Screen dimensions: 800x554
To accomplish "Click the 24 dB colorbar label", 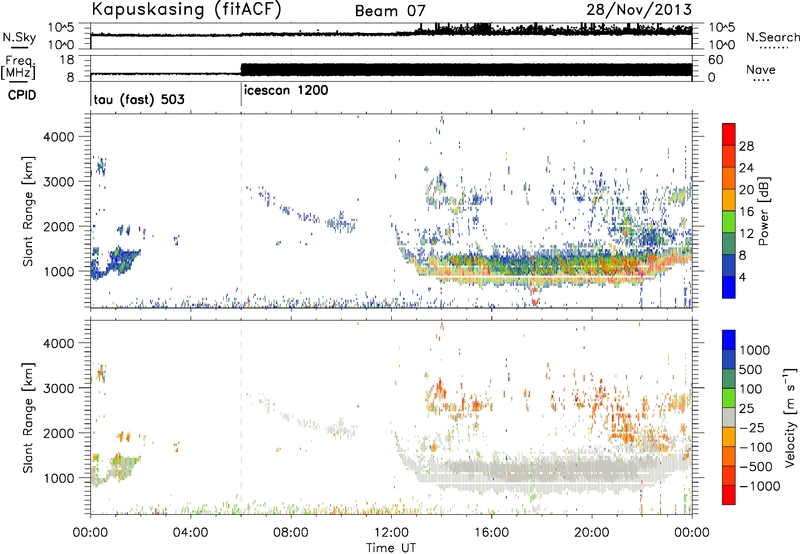I will point(746,168).
